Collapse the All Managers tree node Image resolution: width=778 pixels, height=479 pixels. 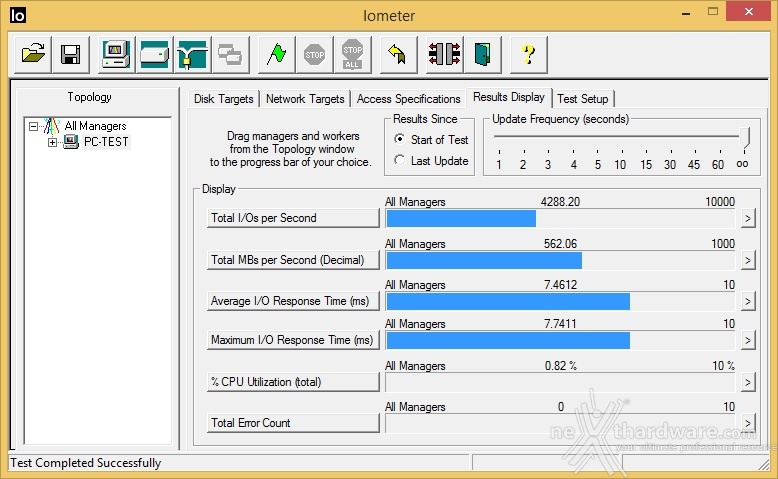coord(33,126)
